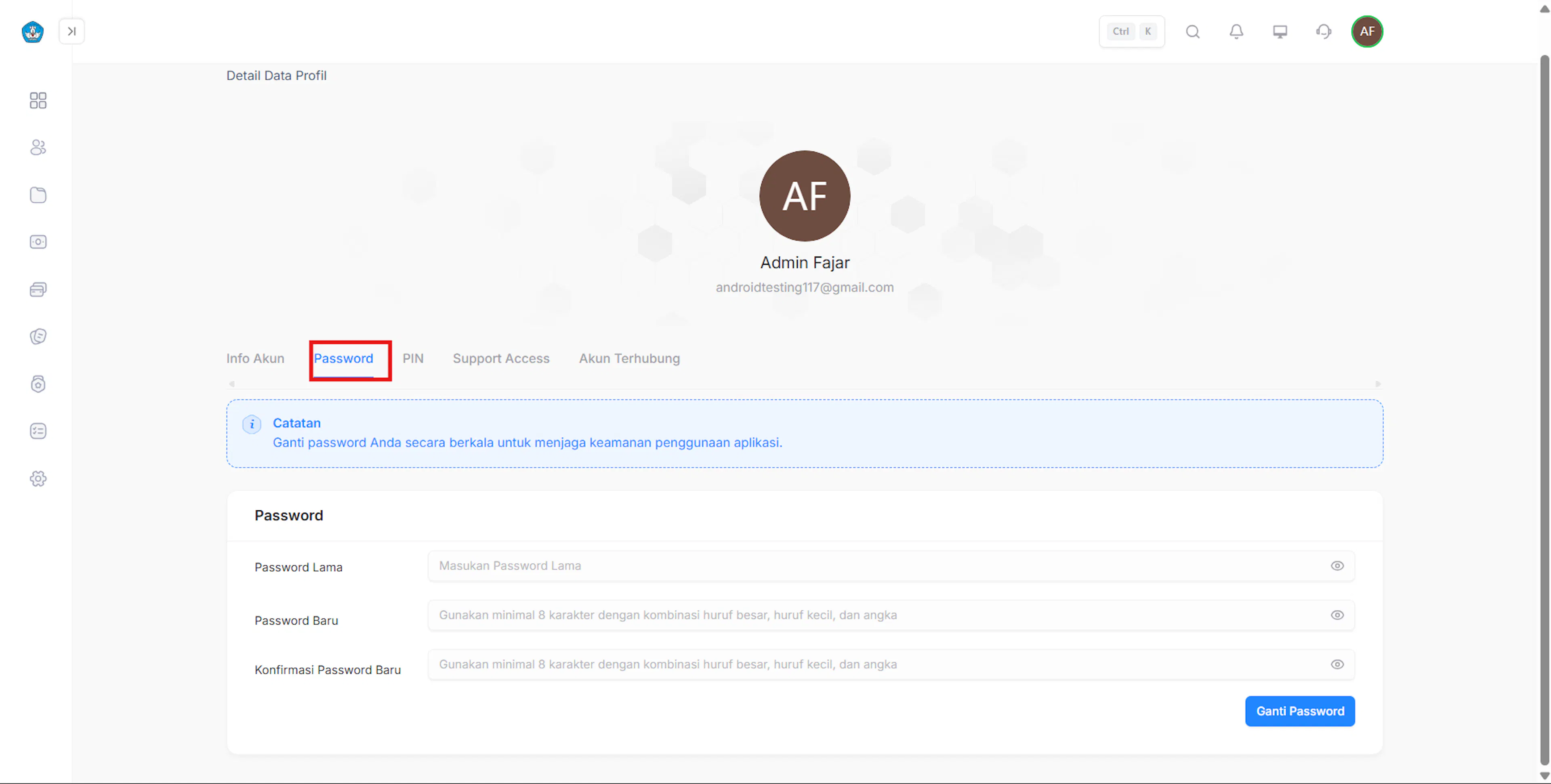
Task: Click the Detail Data Profil heading
Action: (276, 76)
